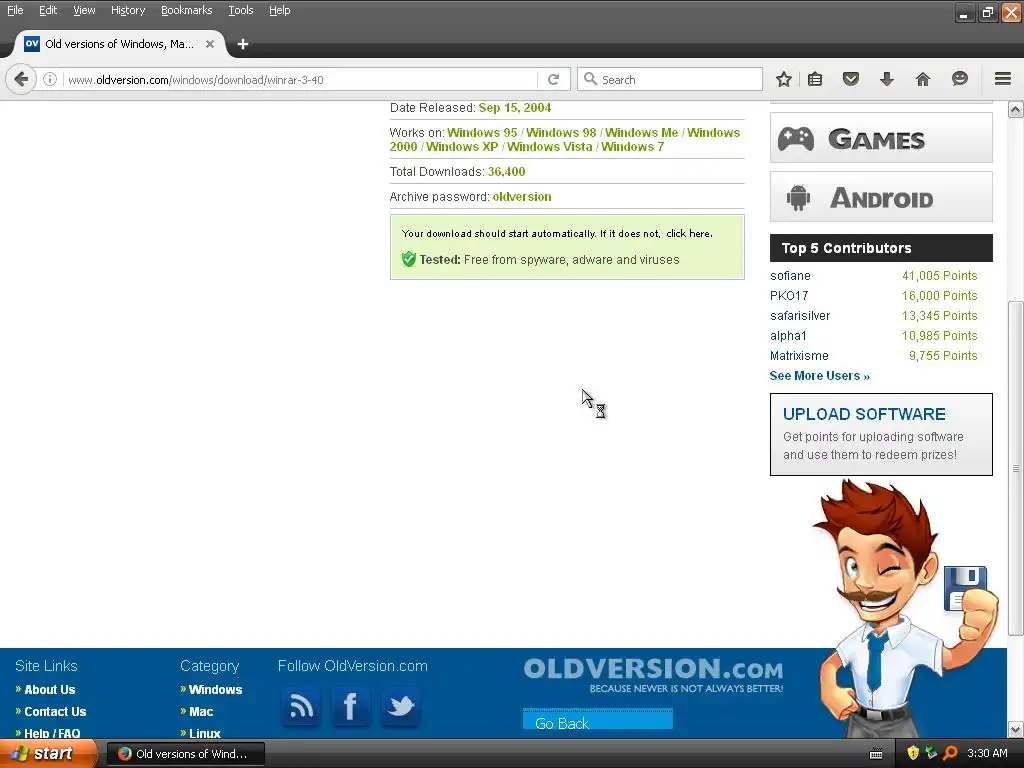Click the Games controller banner
The width and height of the screenshot is (1024, 768).
[881, 138]
